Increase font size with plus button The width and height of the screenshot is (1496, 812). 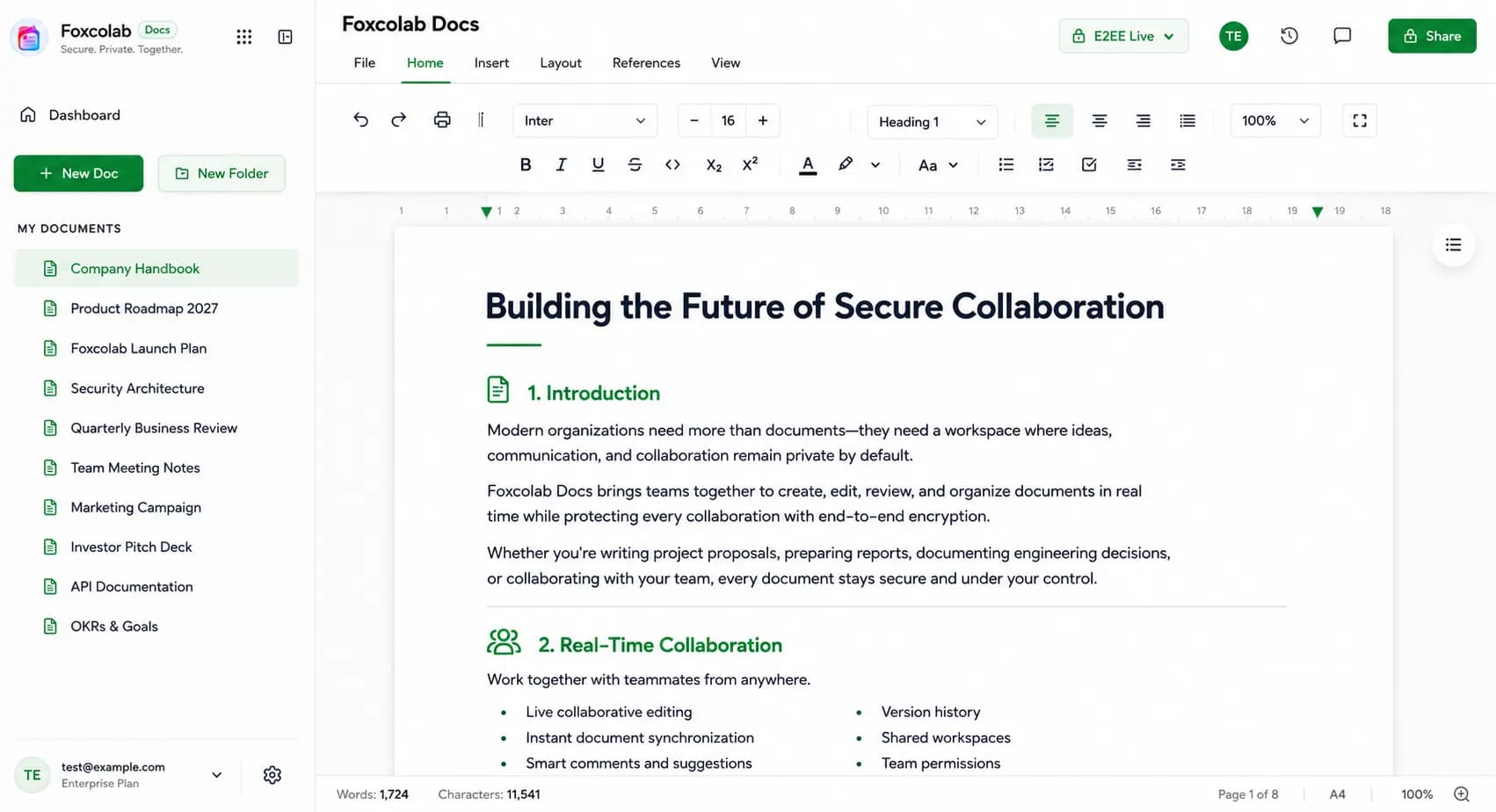763,121
